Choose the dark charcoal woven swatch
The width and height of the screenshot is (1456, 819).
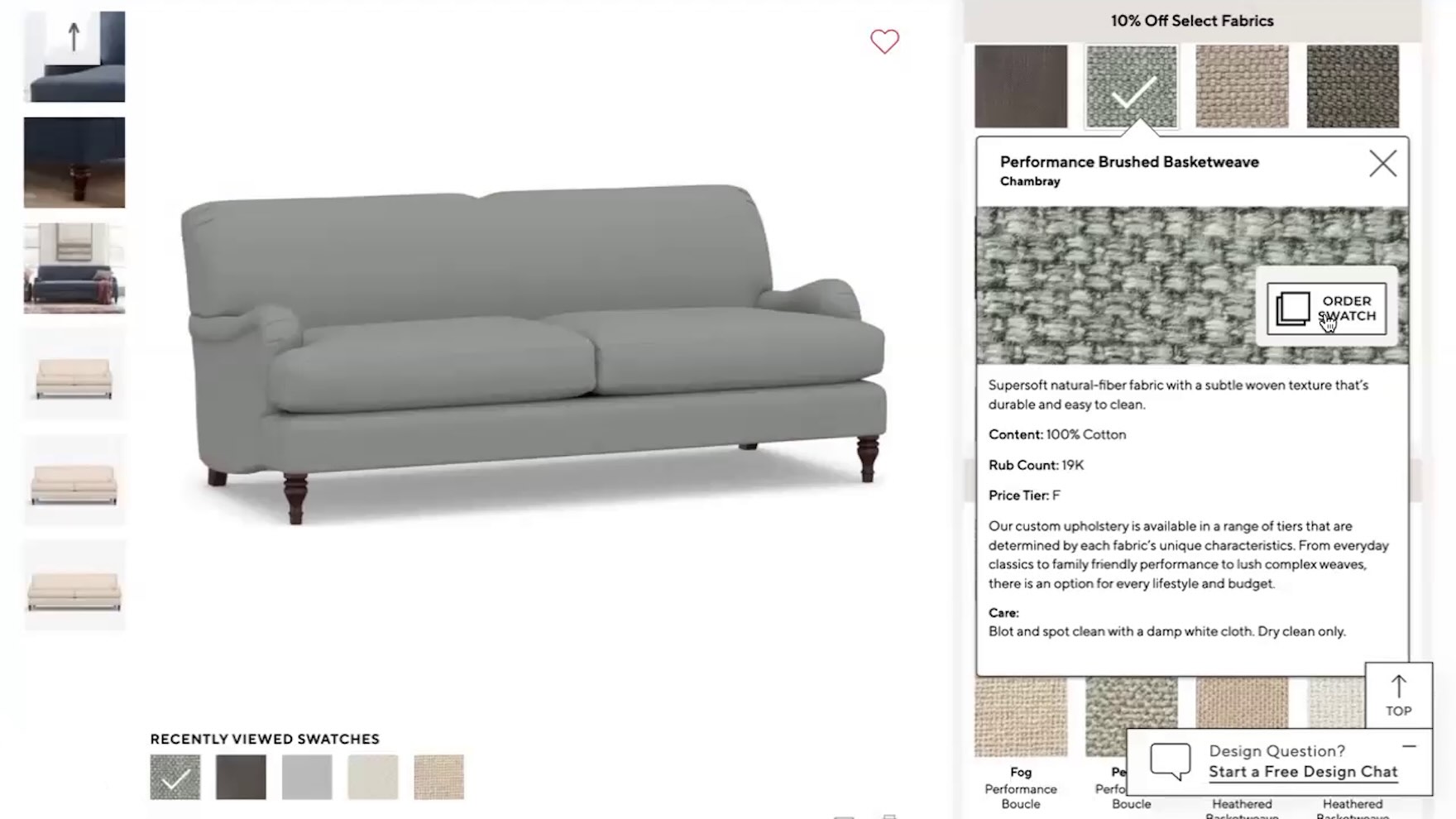coord(1353,86)
